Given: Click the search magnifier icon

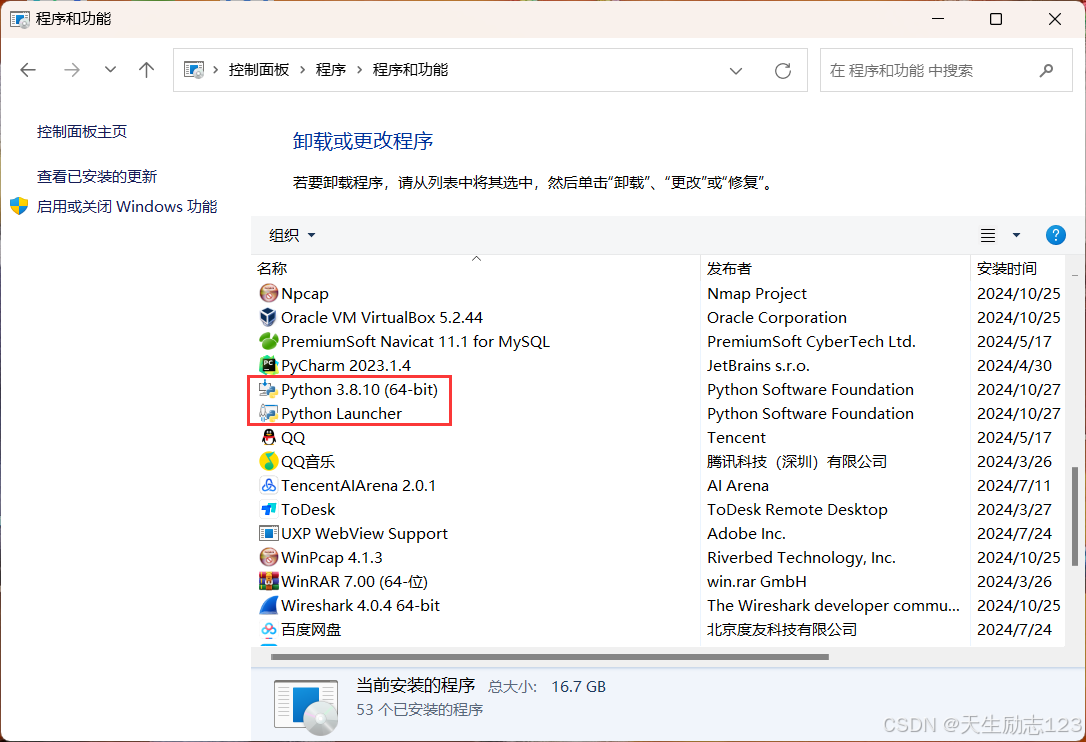Looking at the screenshot, I should [1046, 70].
